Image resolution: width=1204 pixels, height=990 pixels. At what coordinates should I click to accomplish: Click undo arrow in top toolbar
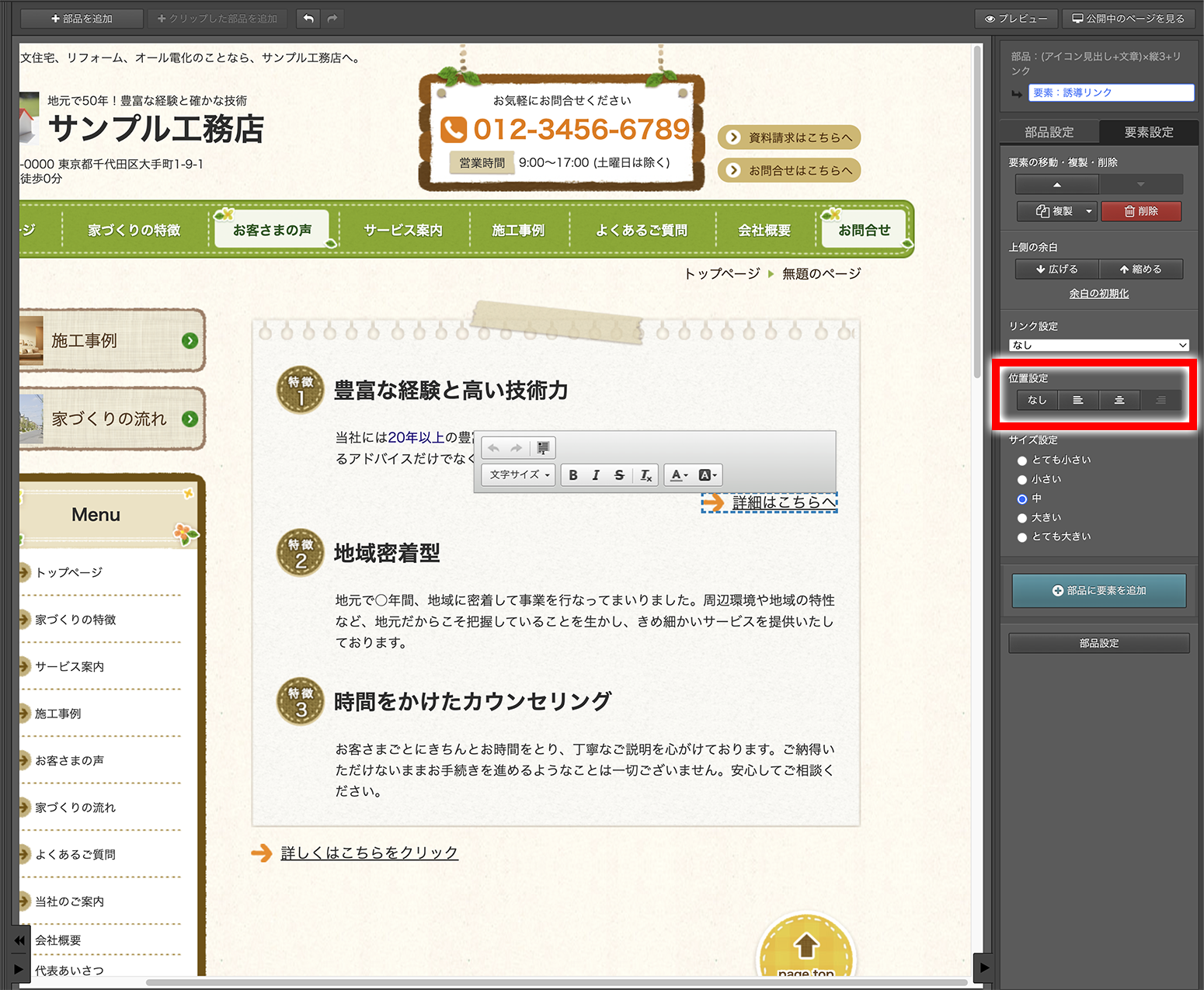[308, 19]
